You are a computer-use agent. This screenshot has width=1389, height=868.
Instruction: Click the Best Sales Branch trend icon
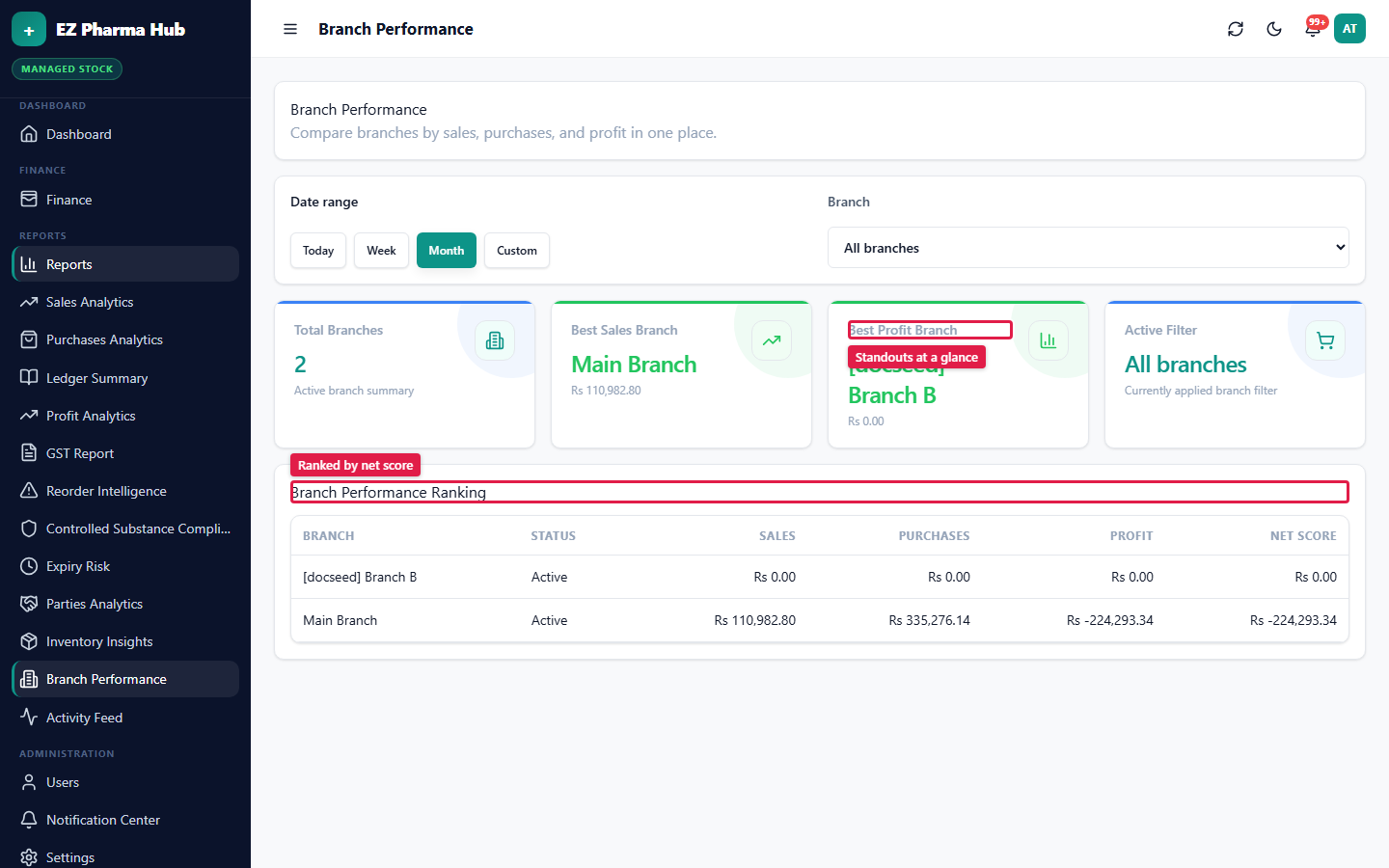(x=772, y=340)
